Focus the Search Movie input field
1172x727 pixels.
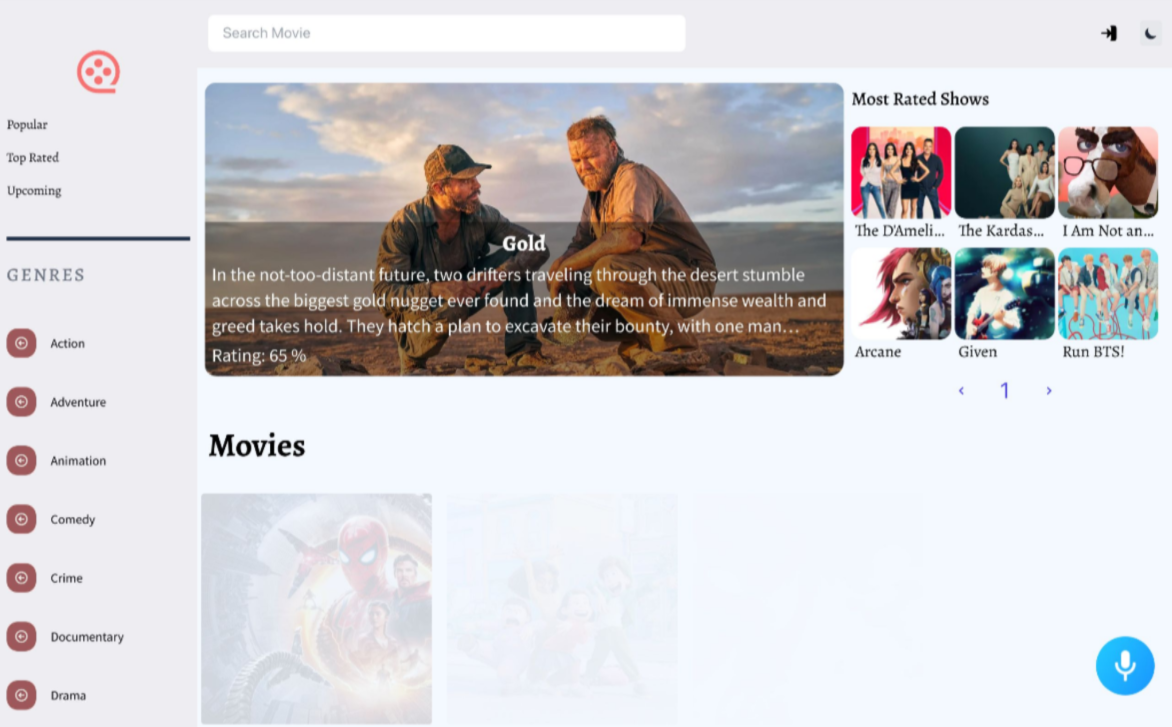[x=446, y=33]
